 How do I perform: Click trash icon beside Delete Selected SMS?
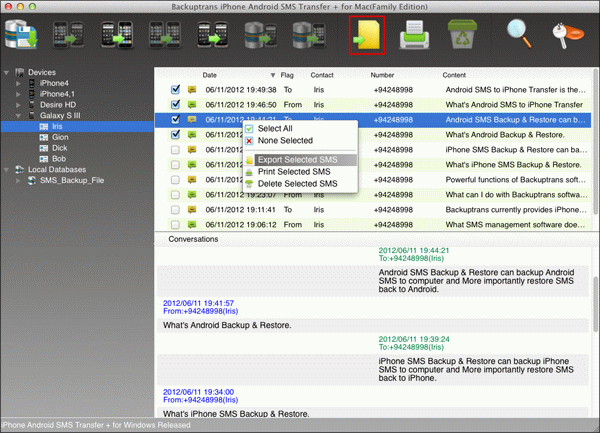(249, 184)
